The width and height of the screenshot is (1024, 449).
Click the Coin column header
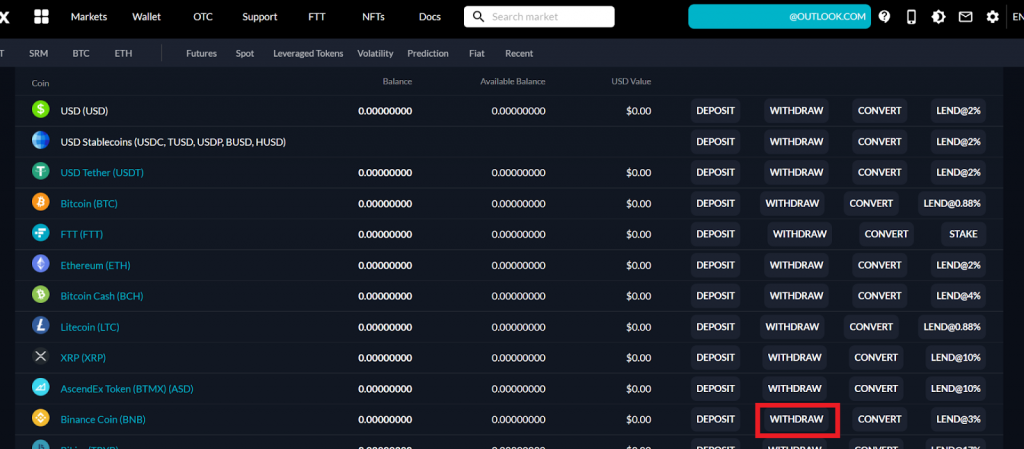[40, 83]
